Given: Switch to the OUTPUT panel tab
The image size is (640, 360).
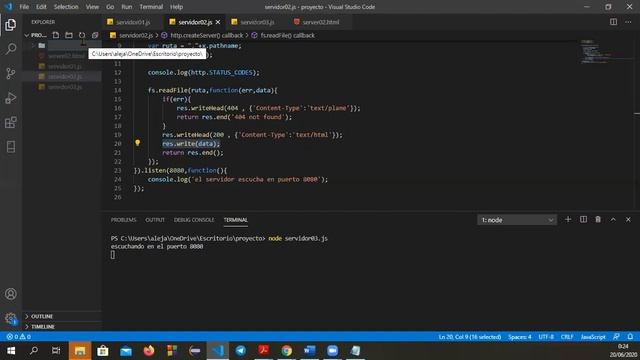Looking at the screenshot, I should click(155, 220).
